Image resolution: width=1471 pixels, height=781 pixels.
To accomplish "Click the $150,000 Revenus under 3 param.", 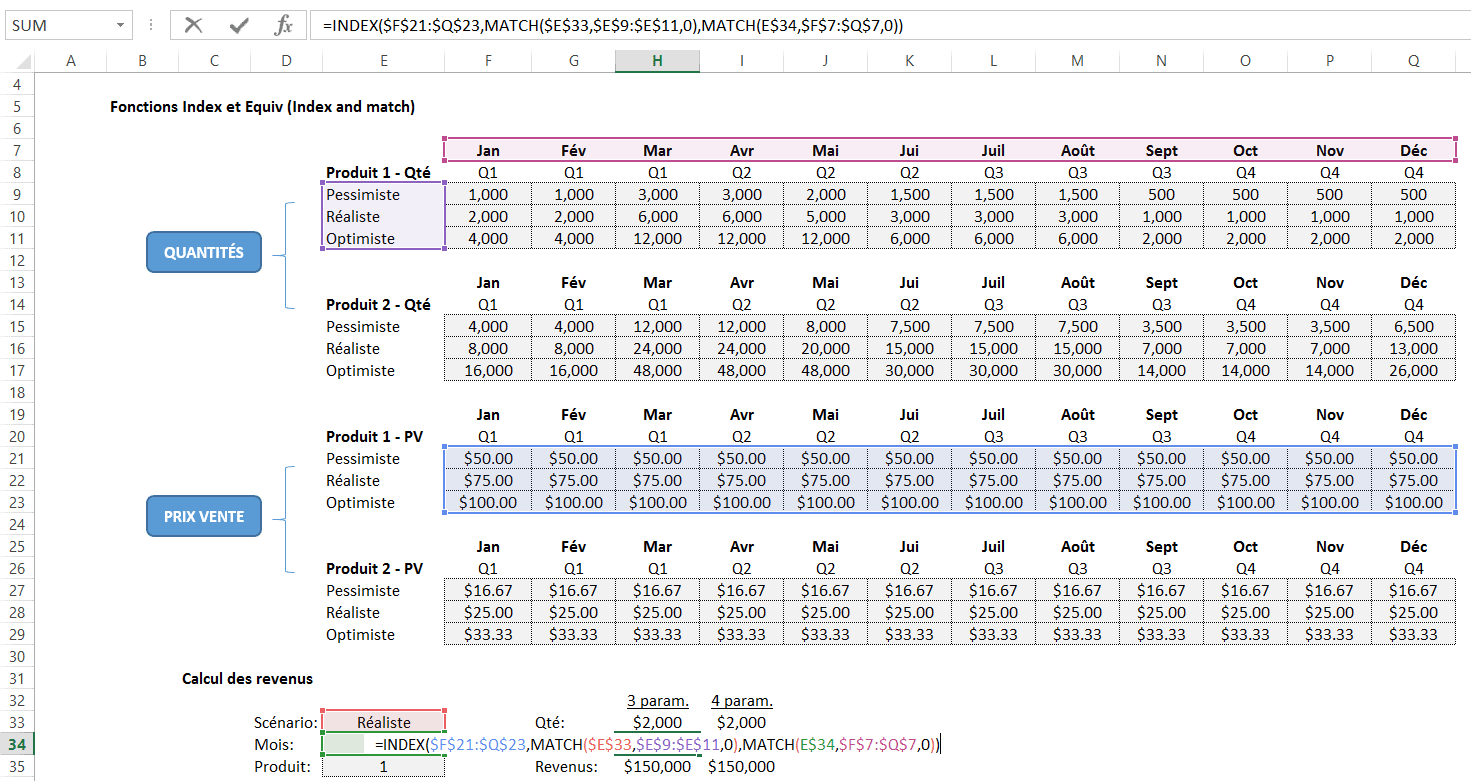I will 657,766.
